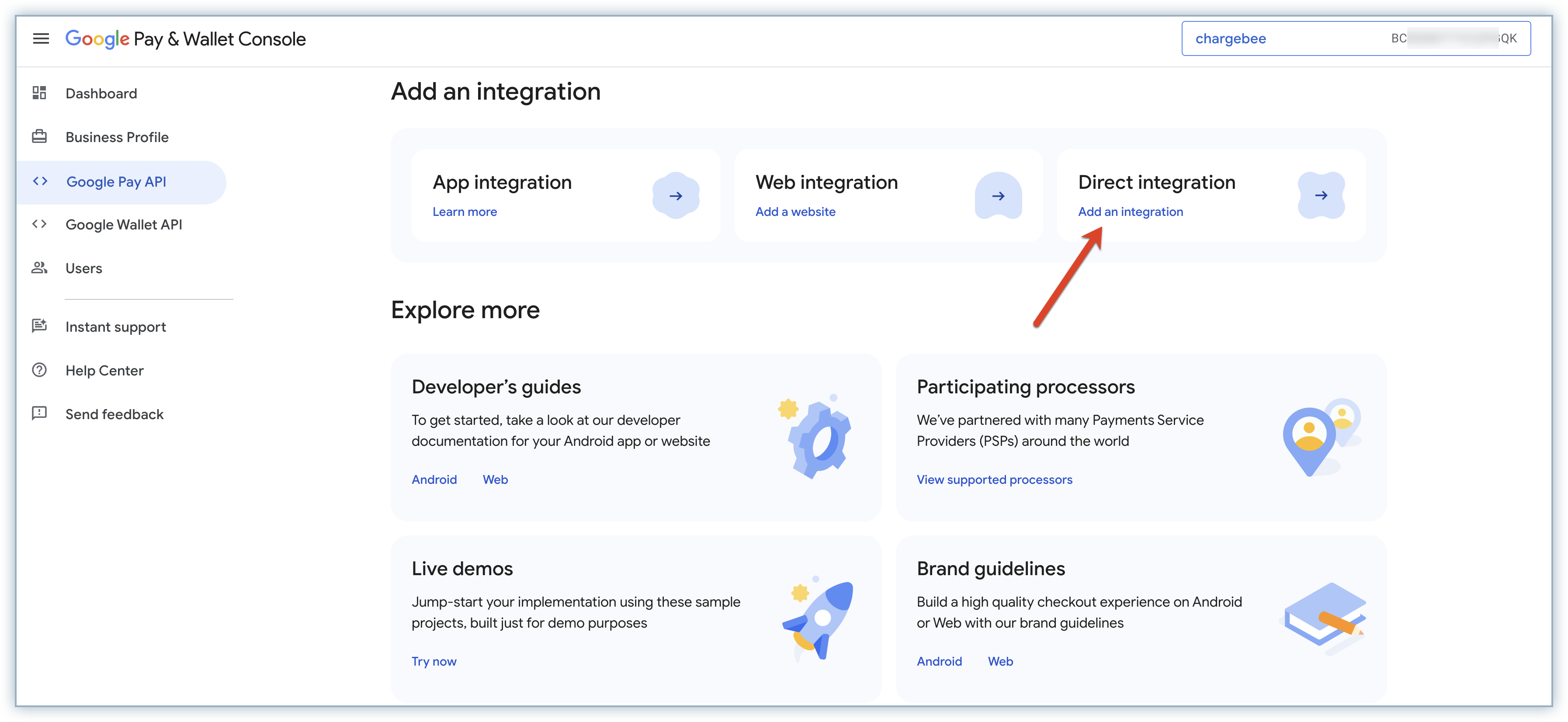Open Send feedback in the sidebar
The width and height of the screenshot is (1568, 722).
click(122, 415)
